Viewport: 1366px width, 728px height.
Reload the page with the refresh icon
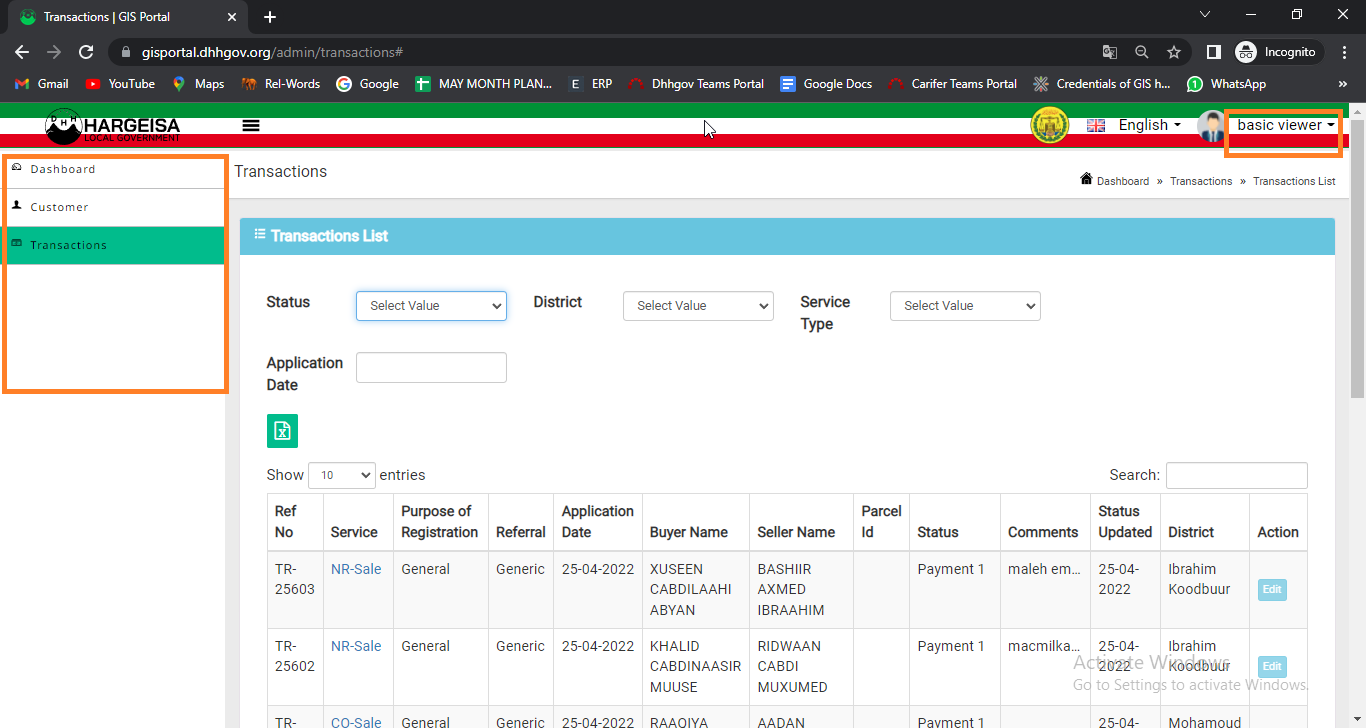(86, 52)
